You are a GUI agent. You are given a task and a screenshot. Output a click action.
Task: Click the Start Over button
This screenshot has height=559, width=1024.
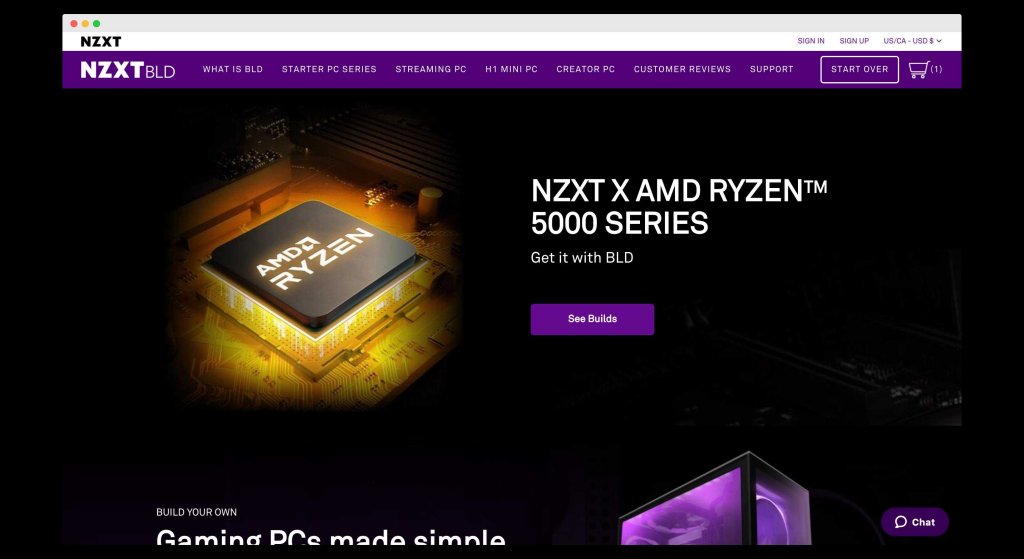pyautogui.click(x=859, y=69)
